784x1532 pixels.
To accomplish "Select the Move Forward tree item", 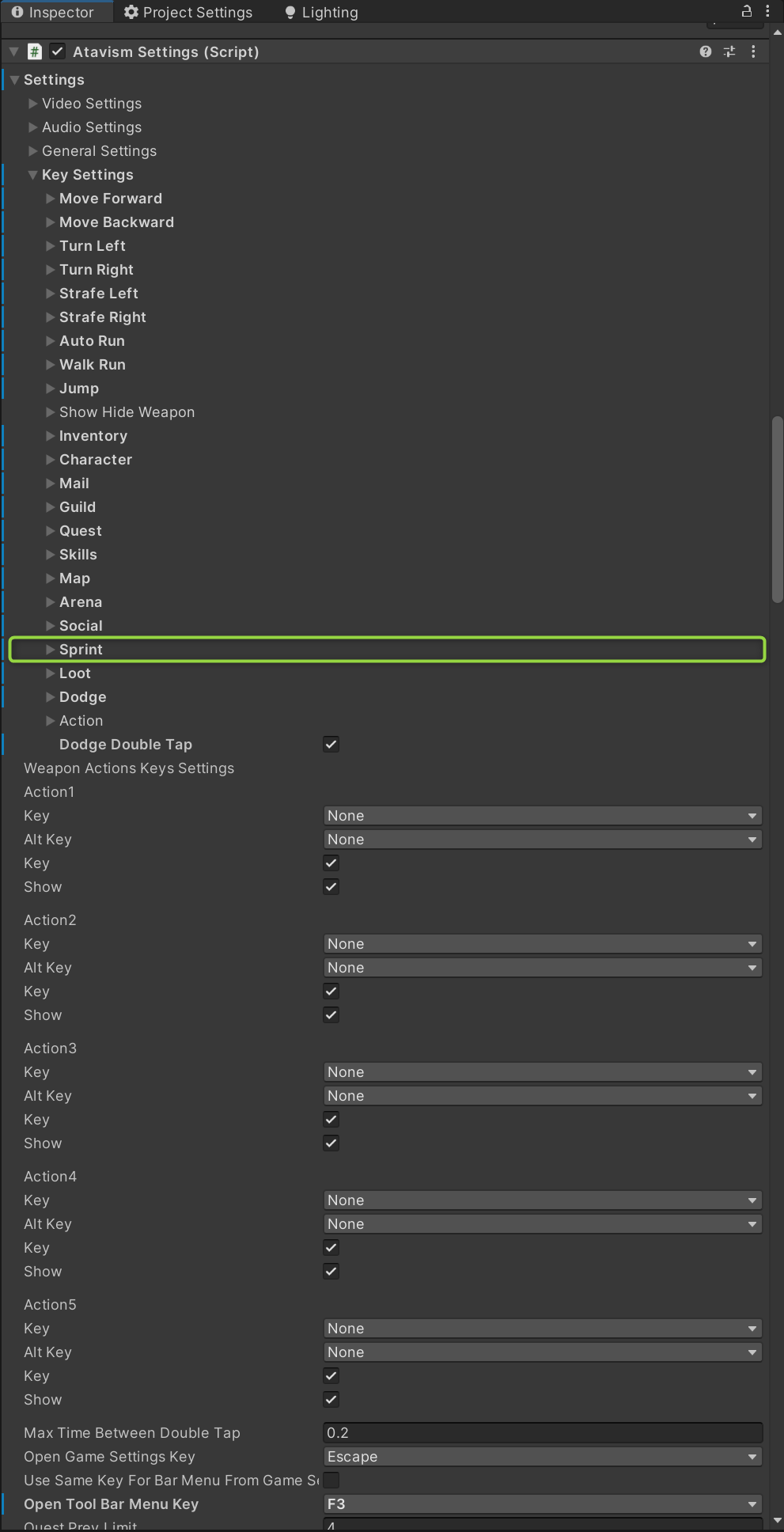I will (x=111, y=199).
